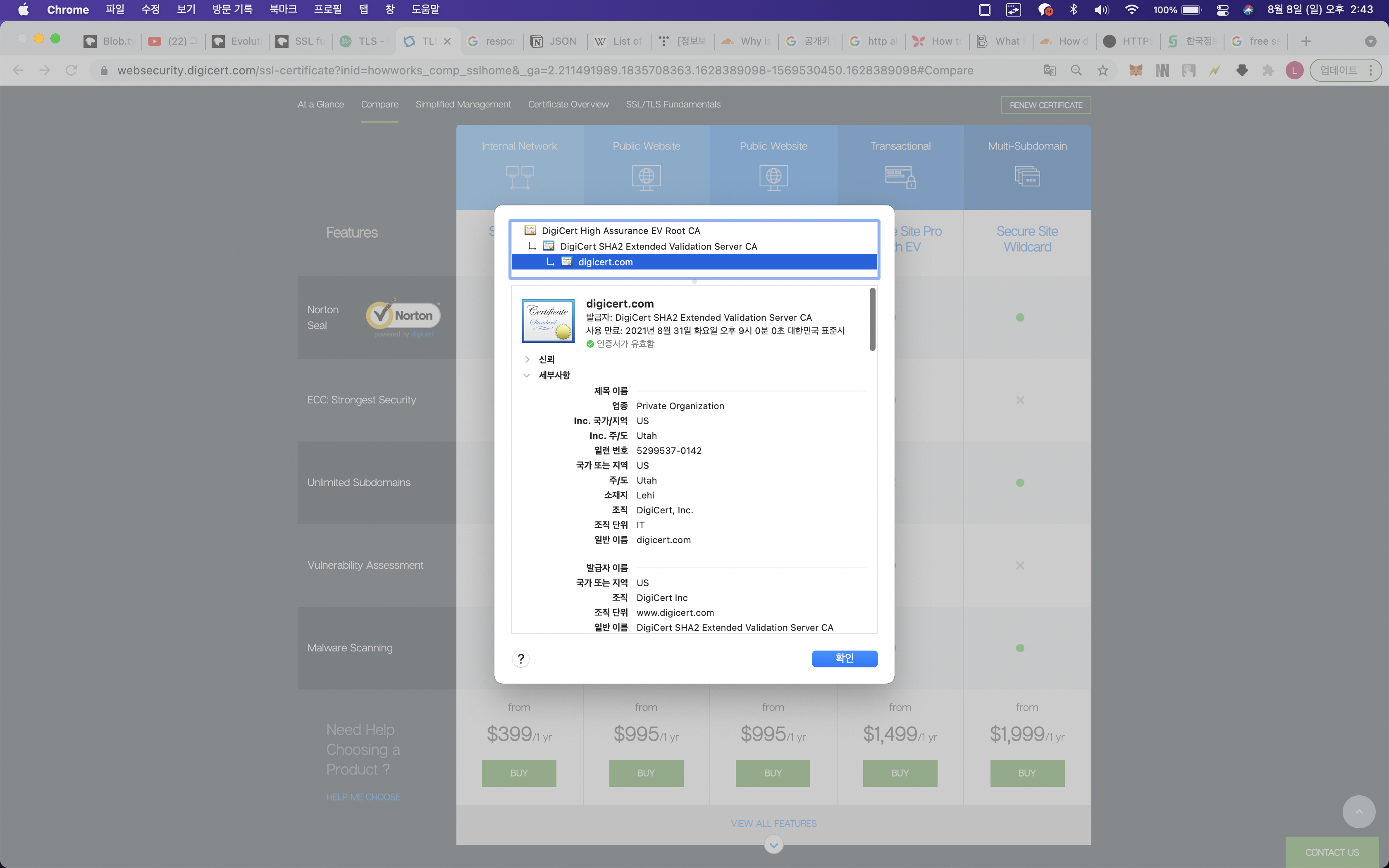Select DigiCert SHA2 Extended Validation Server CA
Viewport: 1389px width, 868px height.
pyautogui.click(x=658, y=246)
